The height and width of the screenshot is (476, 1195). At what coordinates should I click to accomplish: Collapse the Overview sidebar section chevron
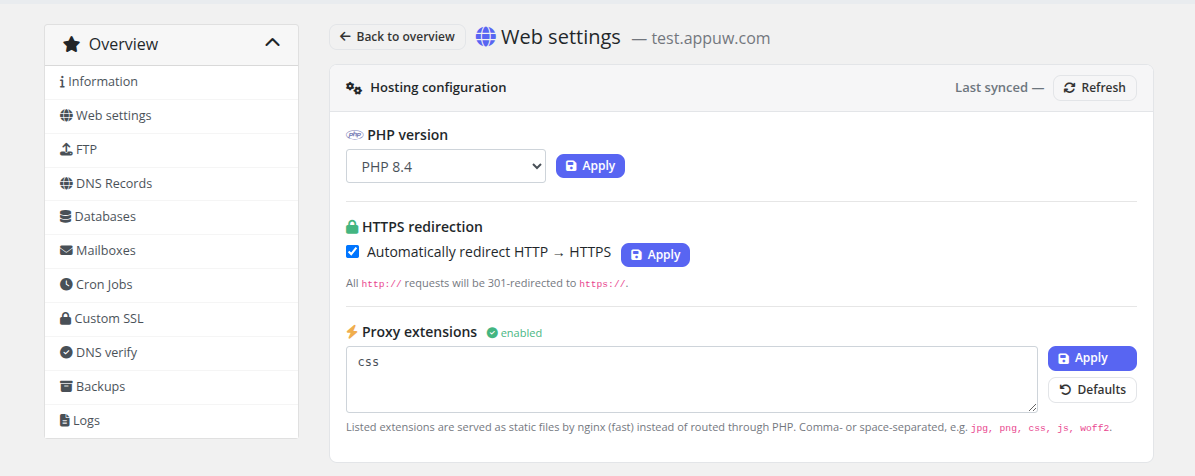click(x=272, y=43)
